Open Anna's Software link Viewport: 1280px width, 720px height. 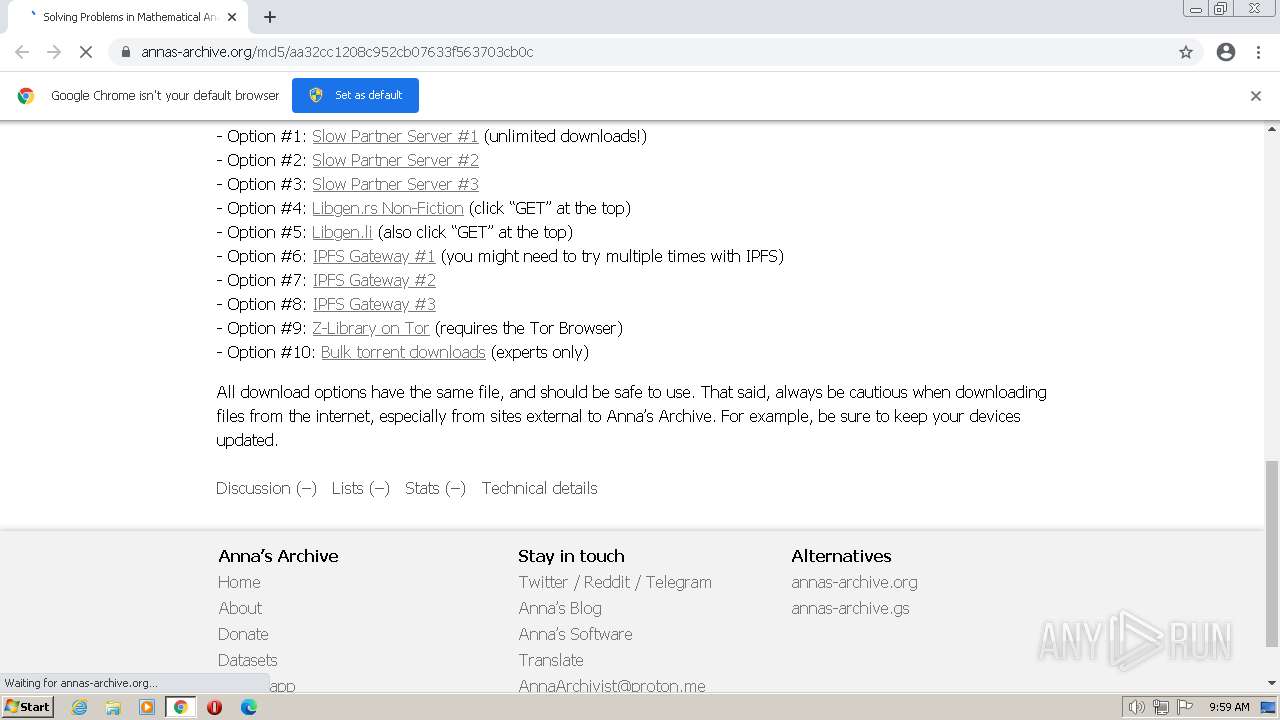click(x=575, y=634)
